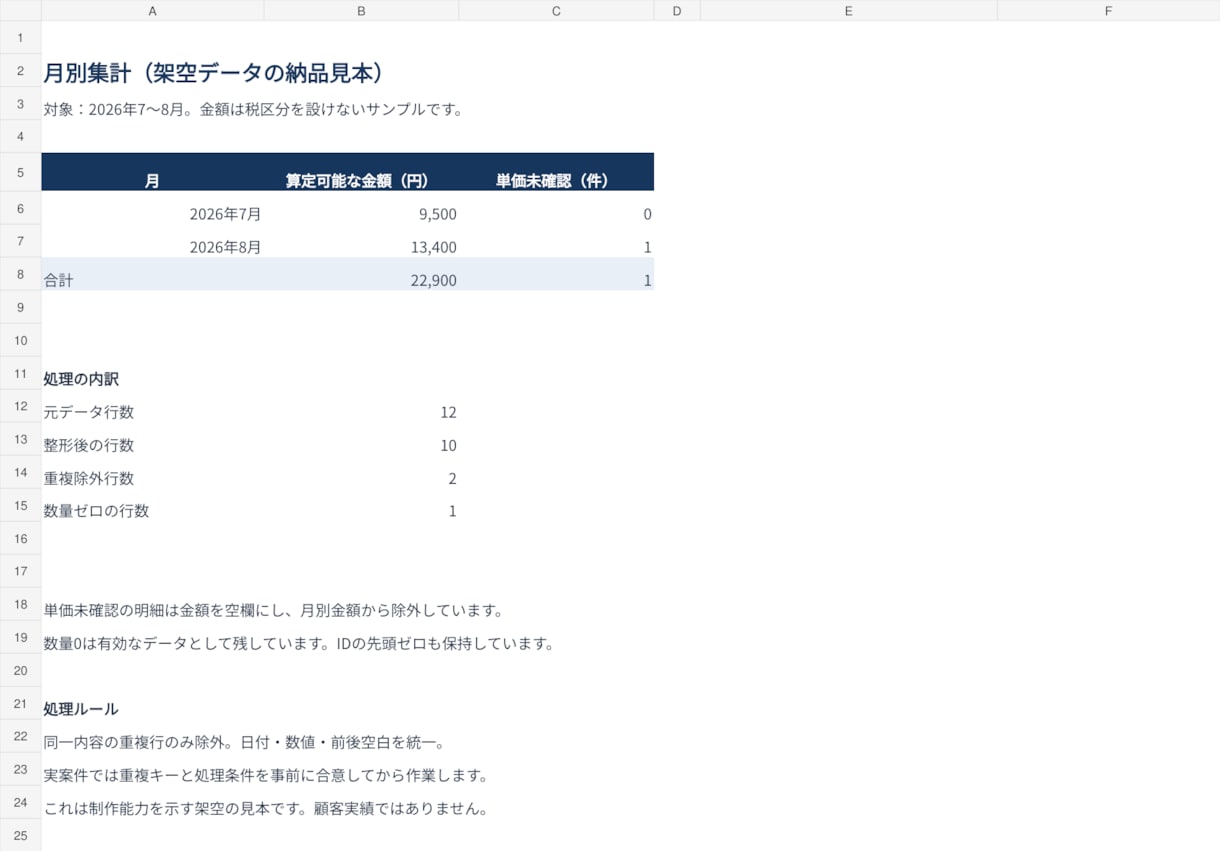
Task: Click the 処理ルール heading
Action: (x=81, y=709)
